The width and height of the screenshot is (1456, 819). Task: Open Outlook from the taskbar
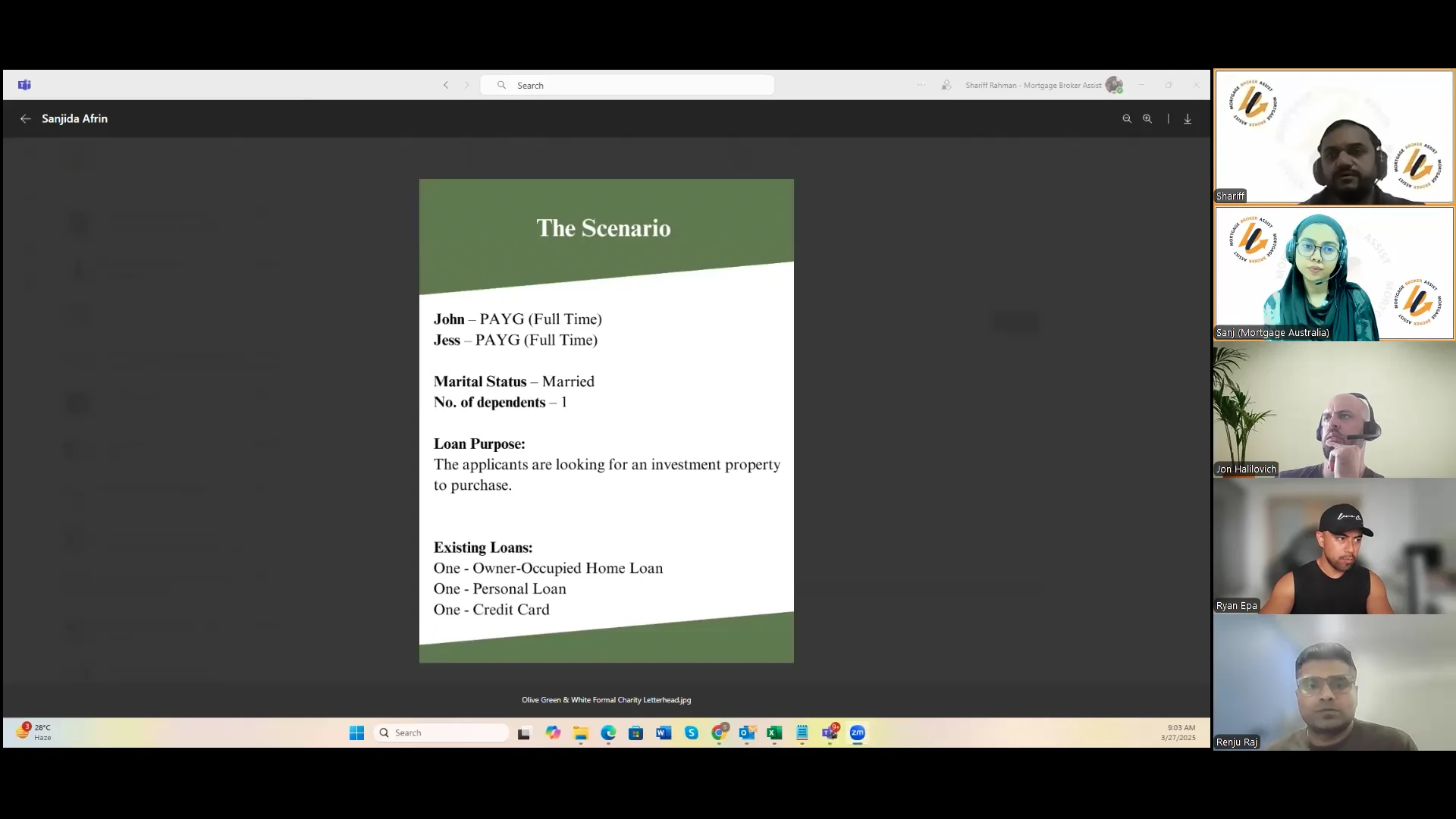click(748, 733)
